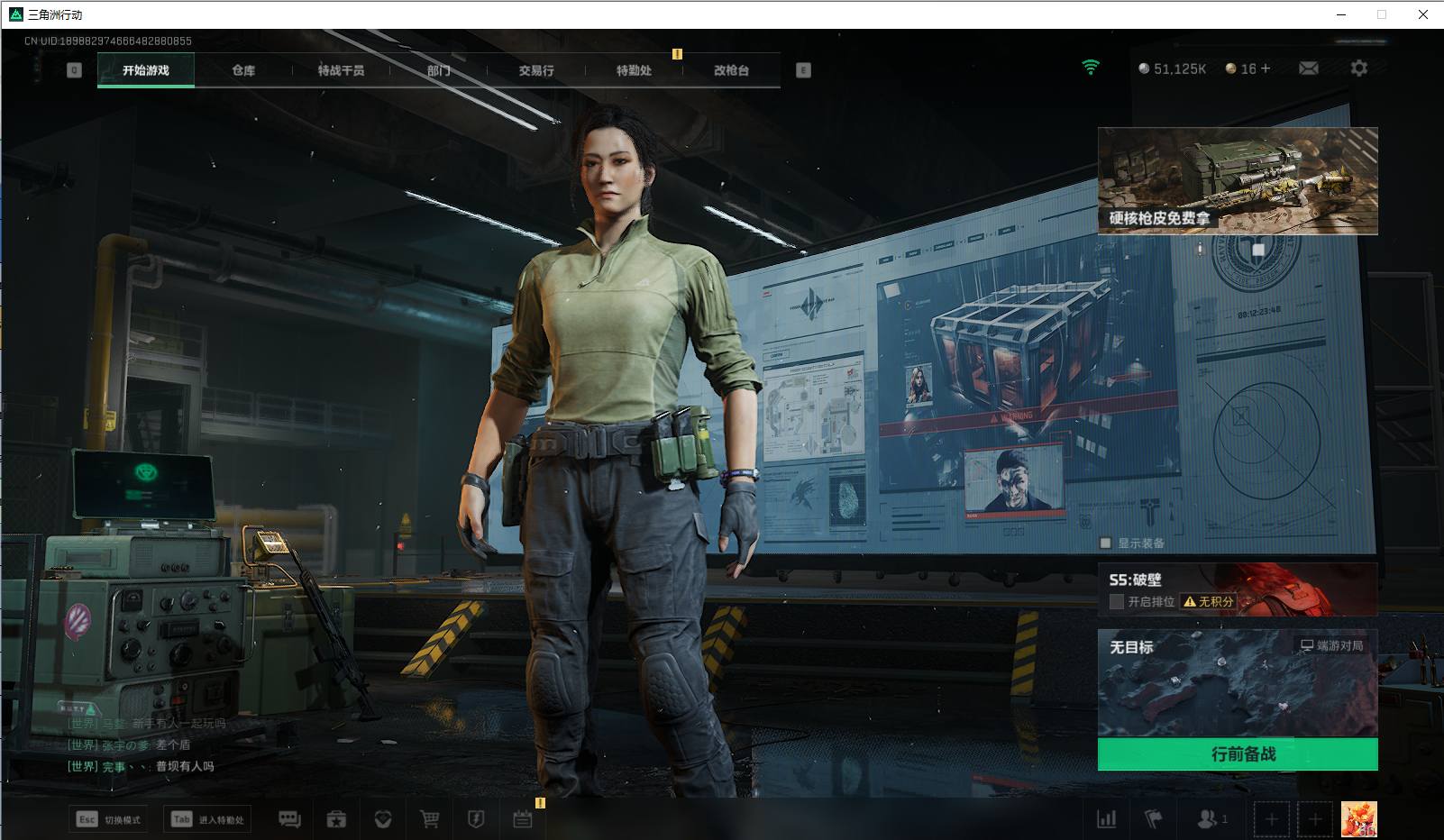Click the 端游对局 match type label
Image resolution: width=1444 pixels, height=840 pixels.
(1331, 645)
